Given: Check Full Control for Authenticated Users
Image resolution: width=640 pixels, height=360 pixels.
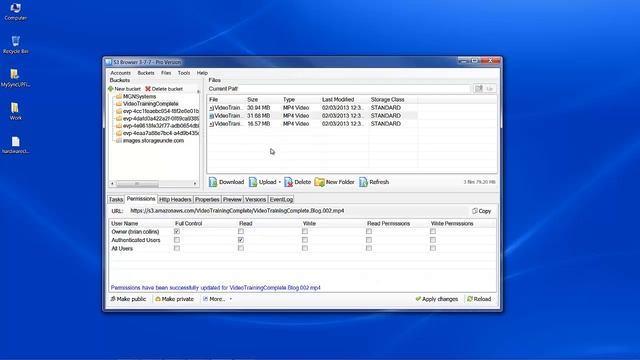Looking at the screenshot, I should coord(177,240).
